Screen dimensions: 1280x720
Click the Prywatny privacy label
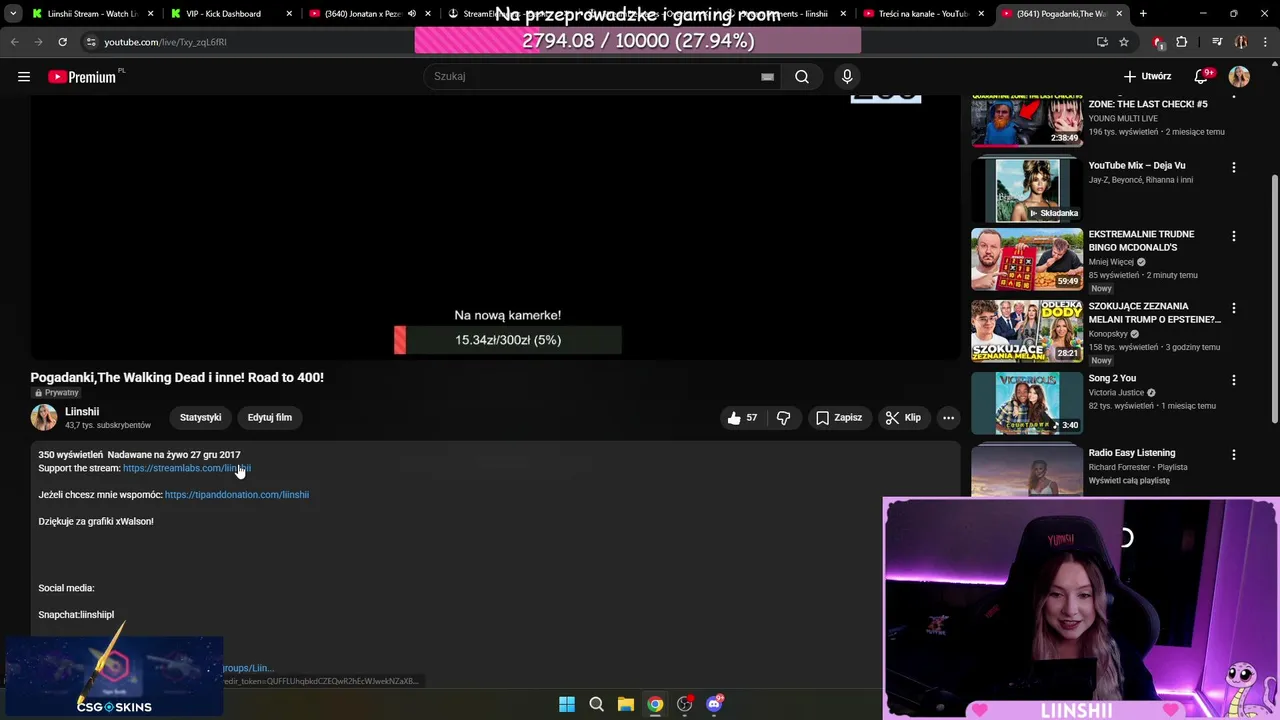[x=57, y=393]
